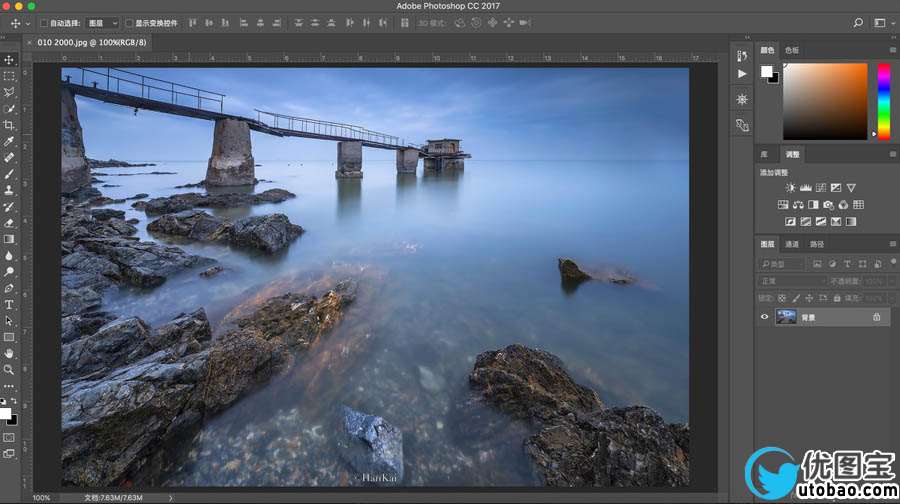Open the layer blend mode dropdown
900x504 pixels.
(792, 281)
